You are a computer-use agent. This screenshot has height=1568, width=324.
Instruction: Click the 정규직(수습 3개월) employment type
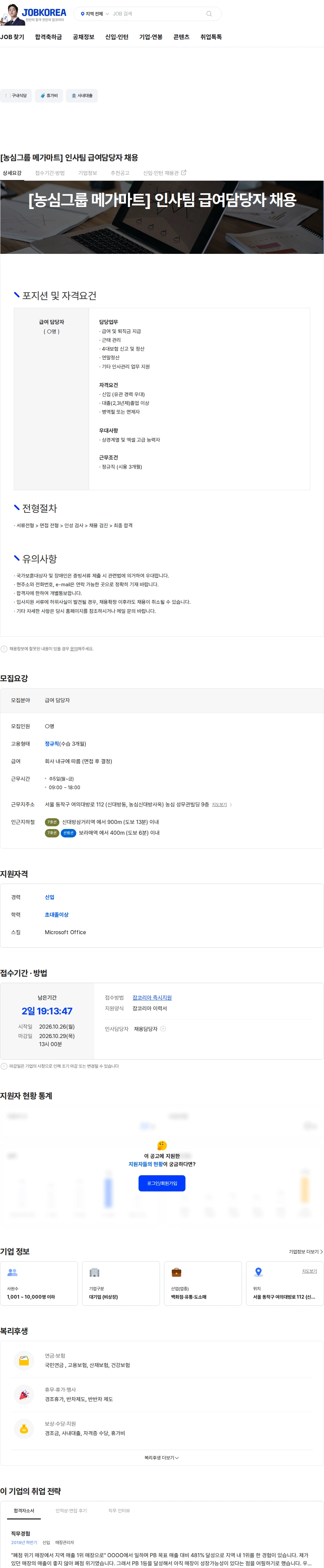[x=65, y=744]
